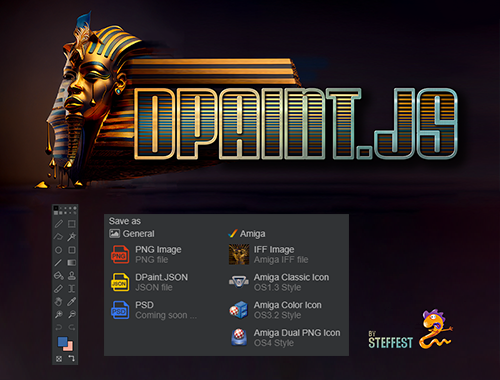Save as DPaint.JSON file
The height and width of the screenshot is (380, 500).
pos(149,282)
